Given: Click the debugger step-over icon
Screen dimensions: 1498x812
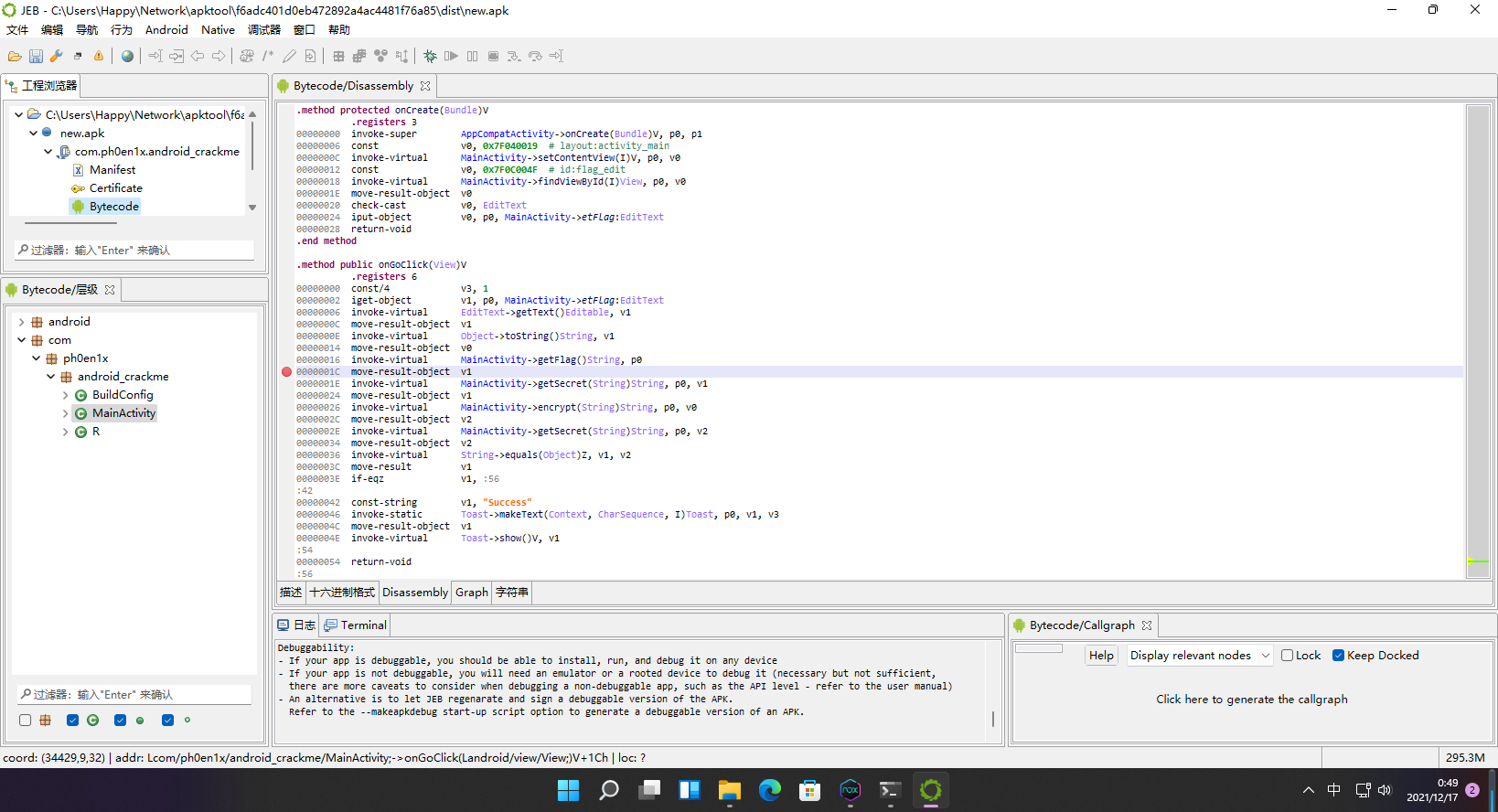Looking at the screenshot, I should (535, 56).
